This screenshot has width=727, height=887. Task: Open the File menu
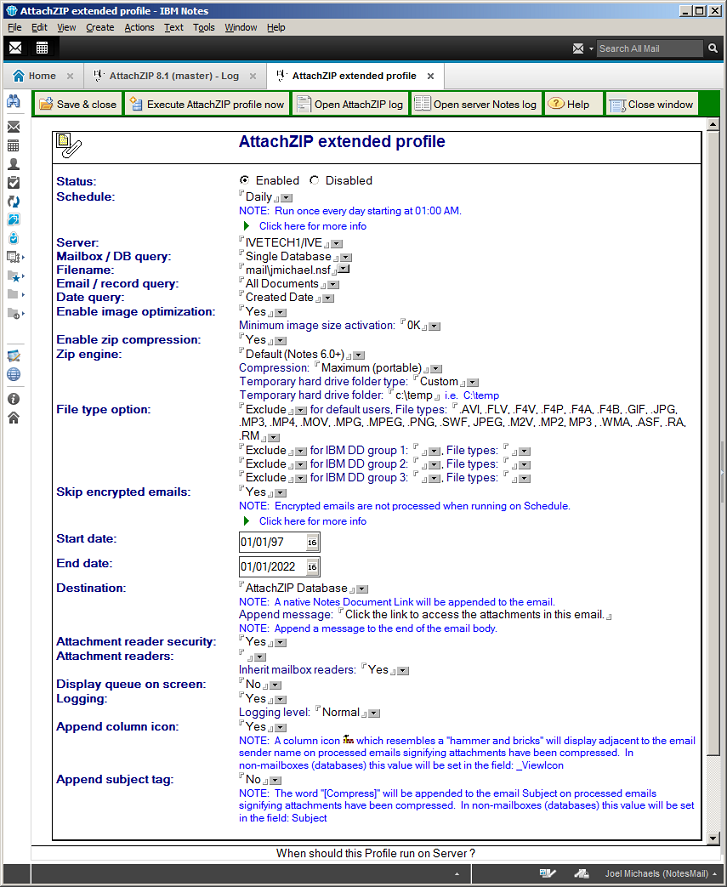tap(15, 27)
